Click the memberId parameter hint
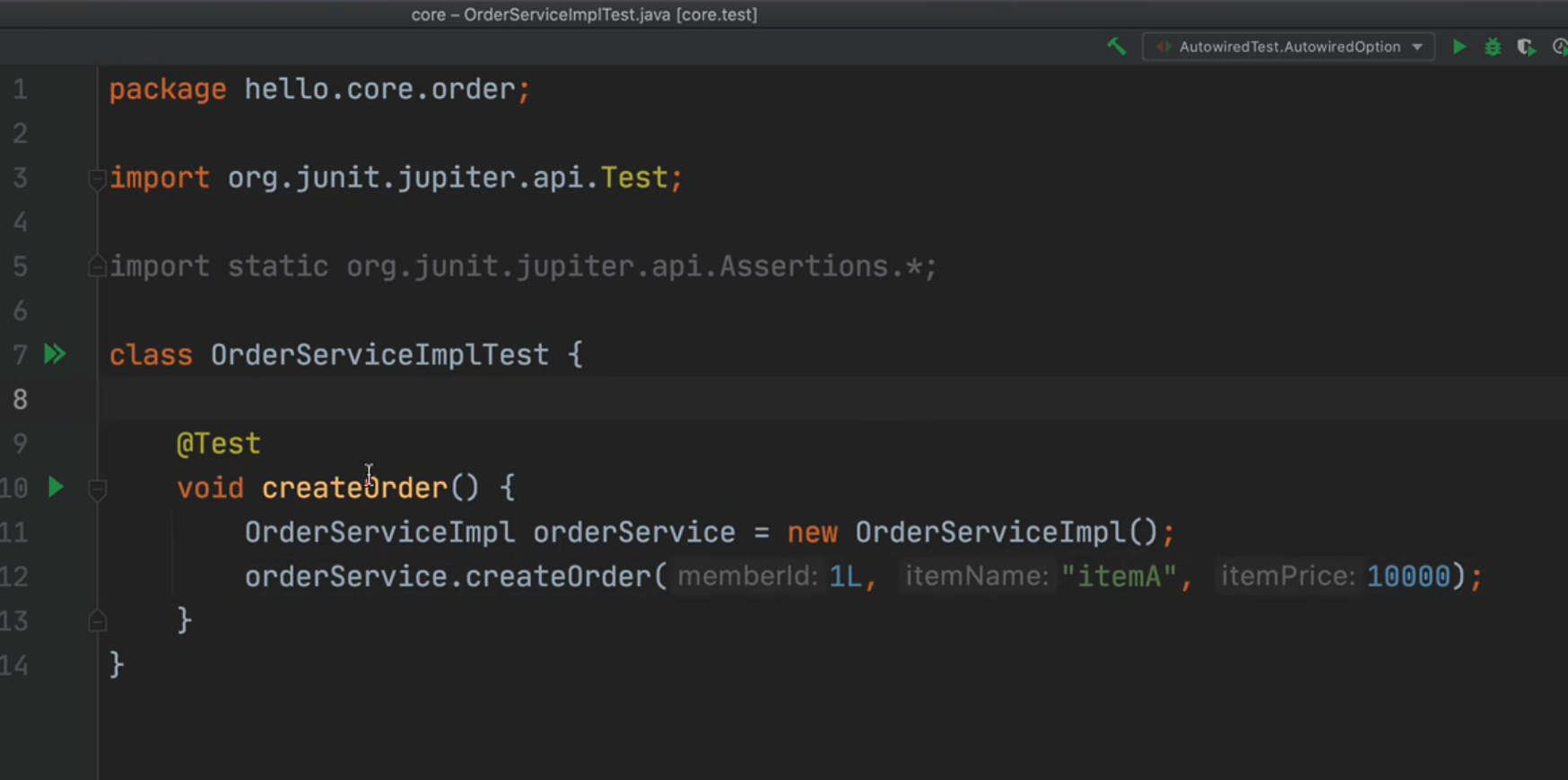 [748, 576]
